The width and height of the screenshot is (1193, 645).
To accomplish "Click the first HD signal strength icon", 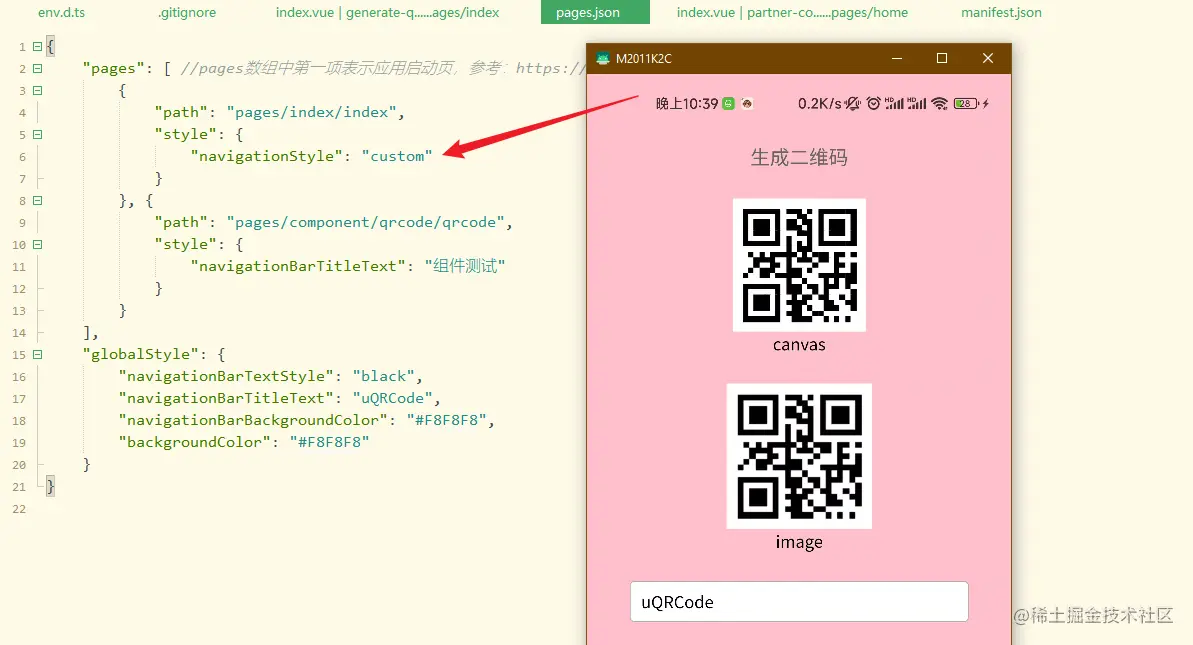I will 894,103.
